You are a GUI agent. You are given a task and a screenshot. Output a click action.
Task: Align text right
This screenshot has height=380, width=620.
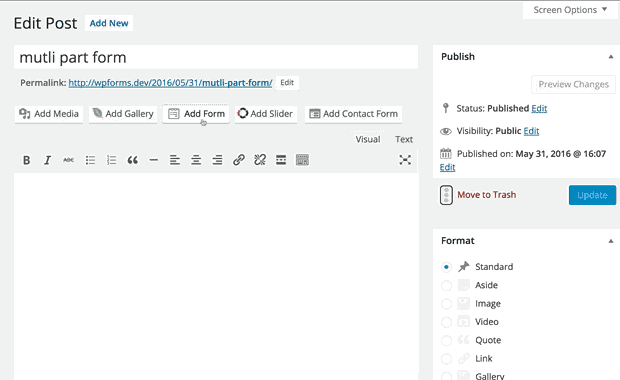217,160
